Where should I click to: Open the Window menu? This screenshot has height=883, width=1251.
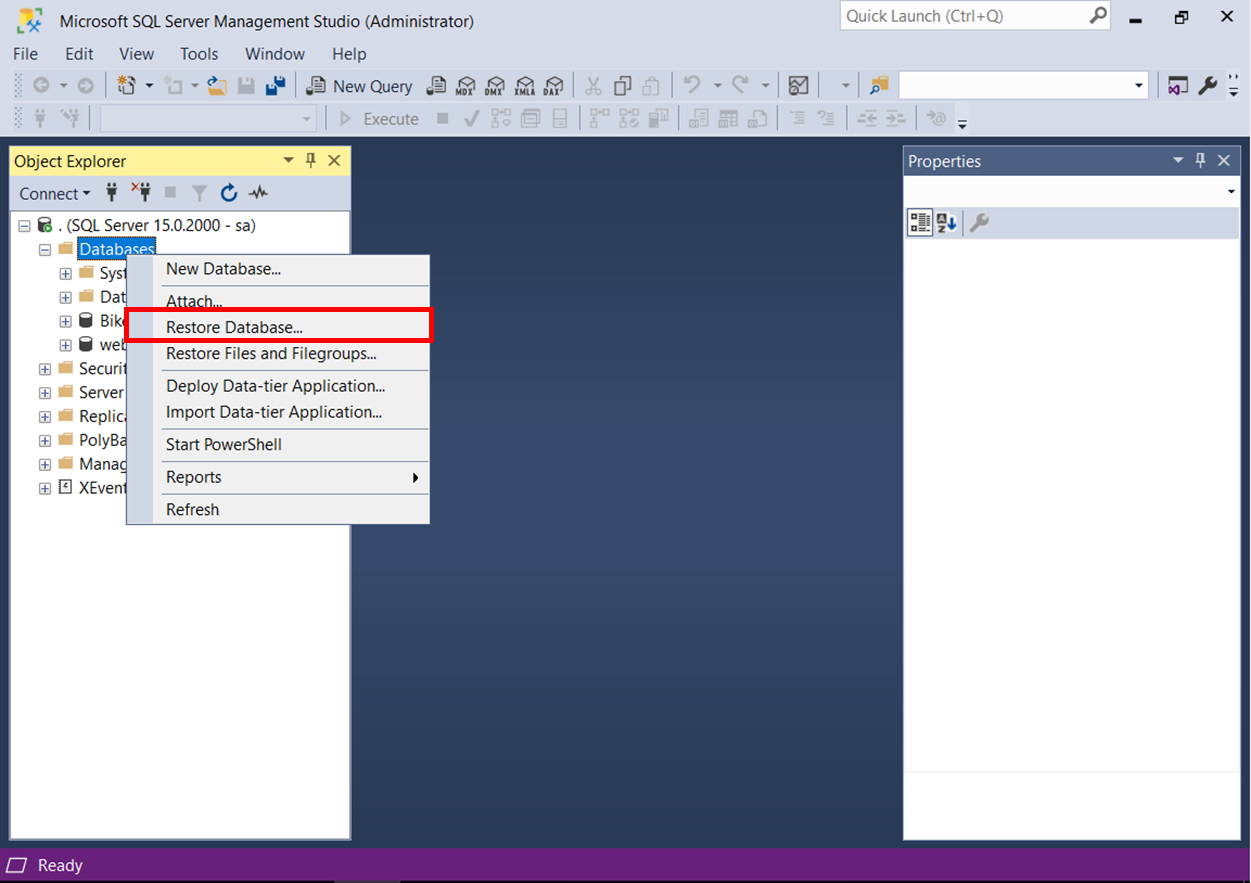[275, 54]
